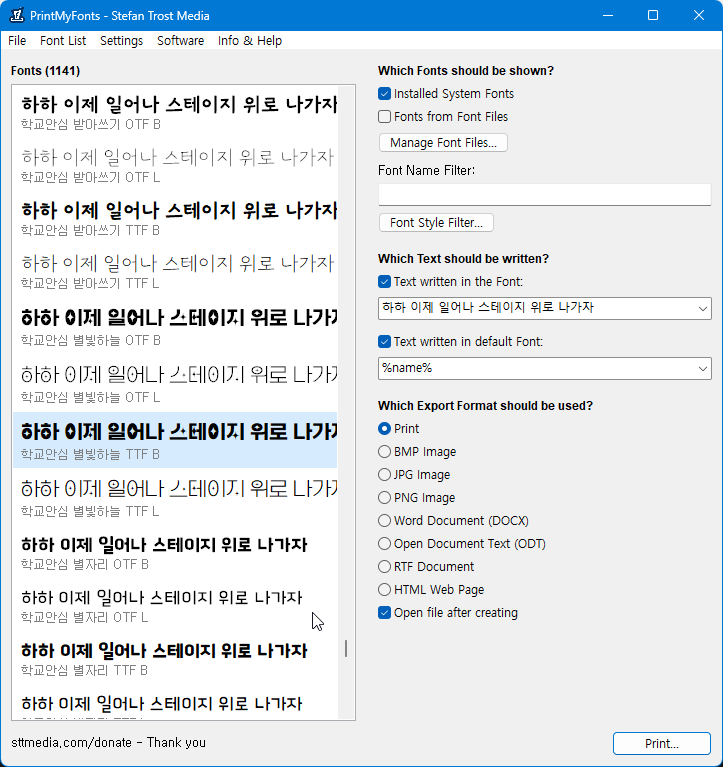Click the font list scrollbar thumb
Viewport: 723px width, 767px height.
(x=346, y=649)
